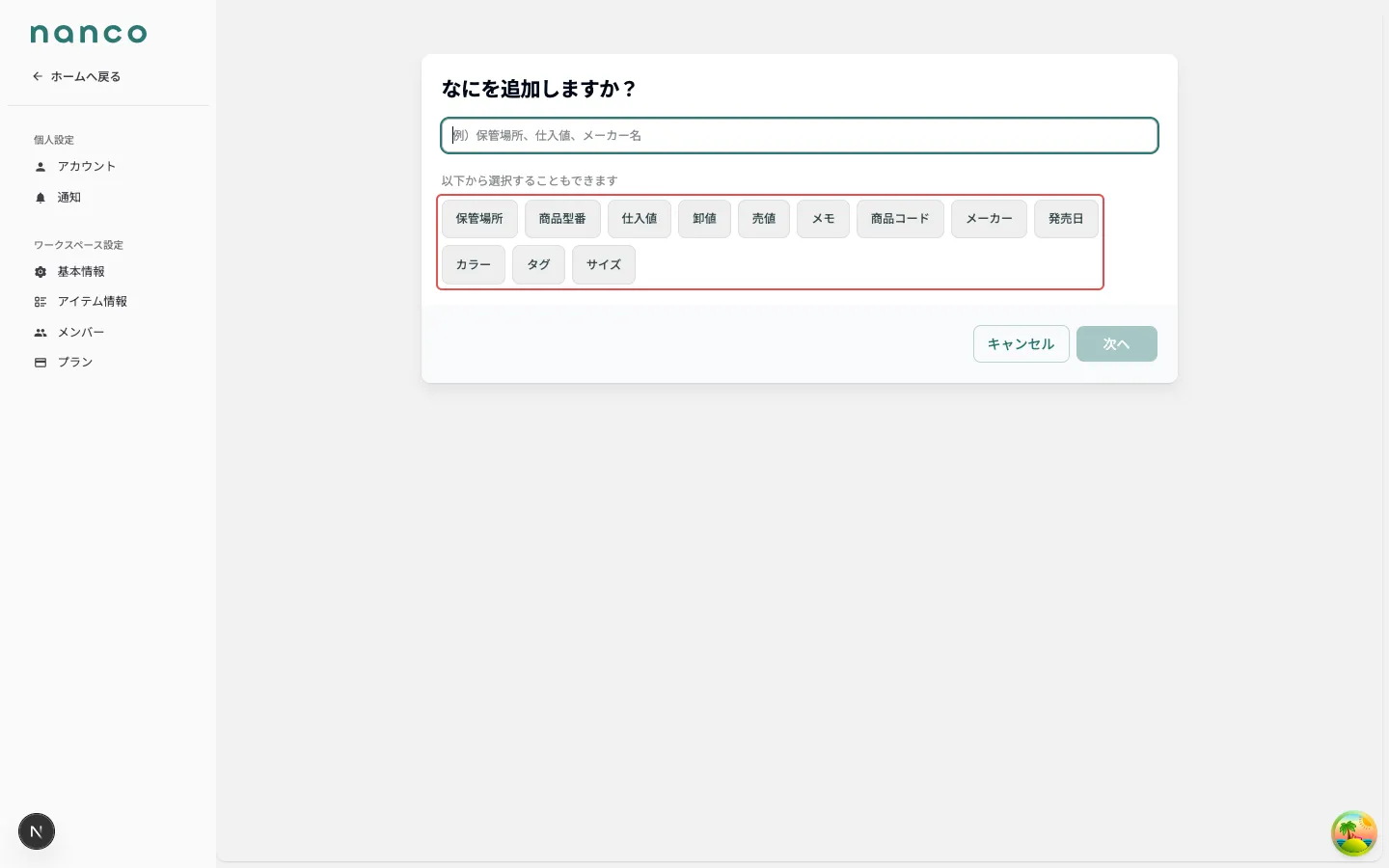Click the キャンセル button

1021,344
